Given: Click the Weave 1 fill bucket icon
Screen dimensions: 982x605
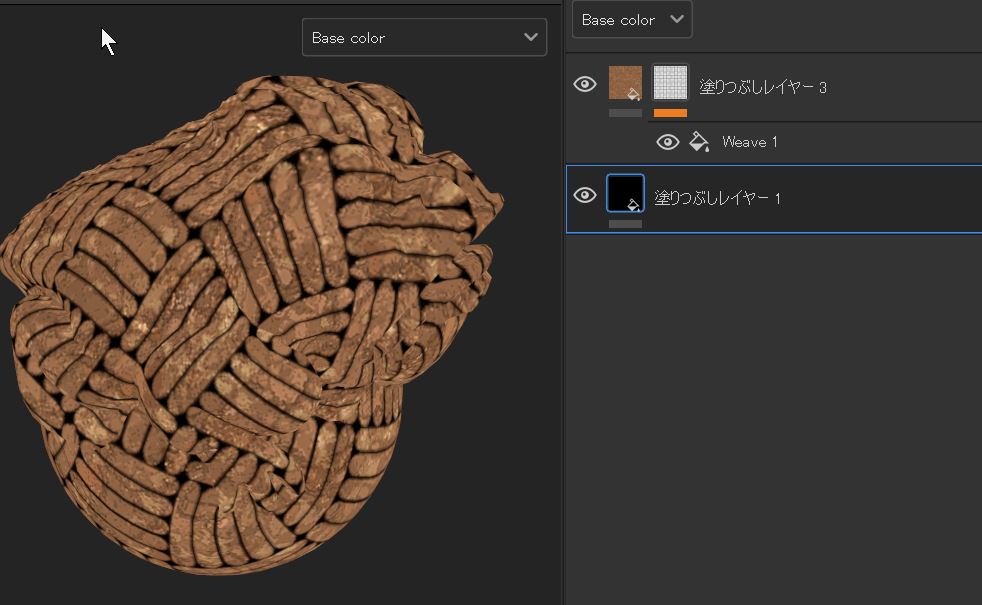Looking at the screenshot, I should click(x=700, y=142).
